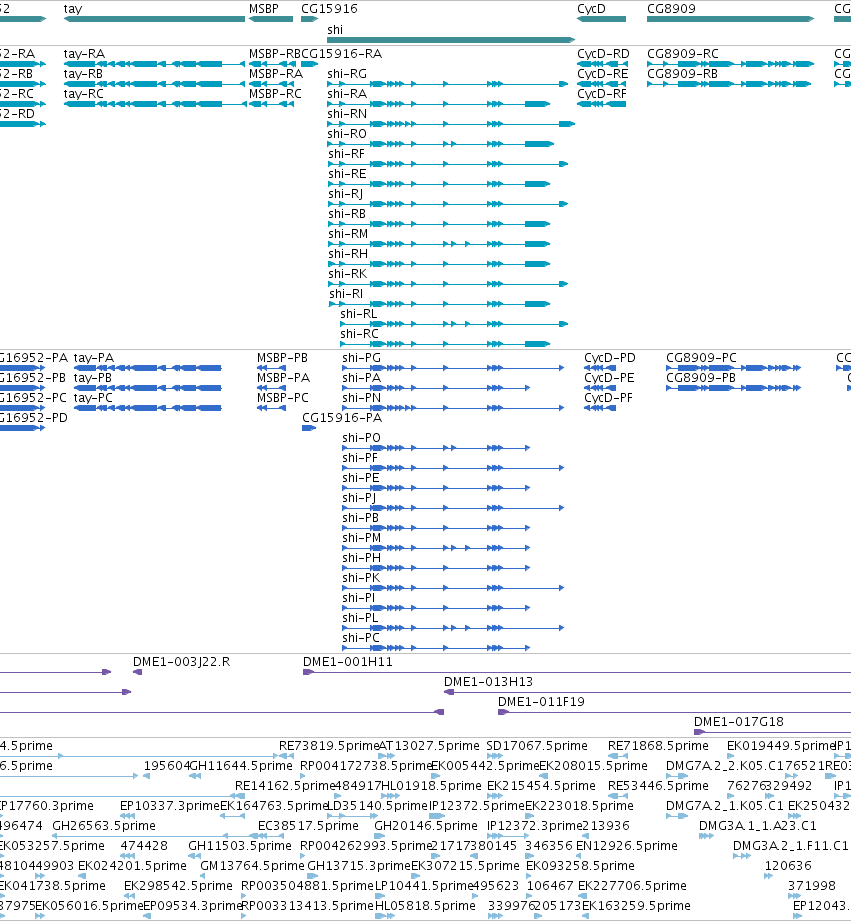Click protein shi-PN
851x921 pixels.
click(x=362, y=398)
